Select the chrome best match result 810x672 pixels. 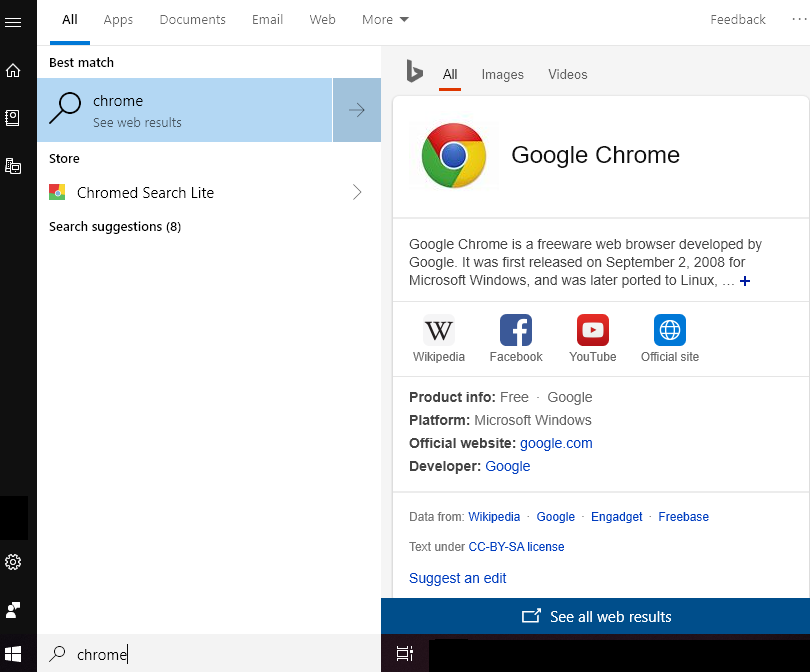(x=184, y=110)
